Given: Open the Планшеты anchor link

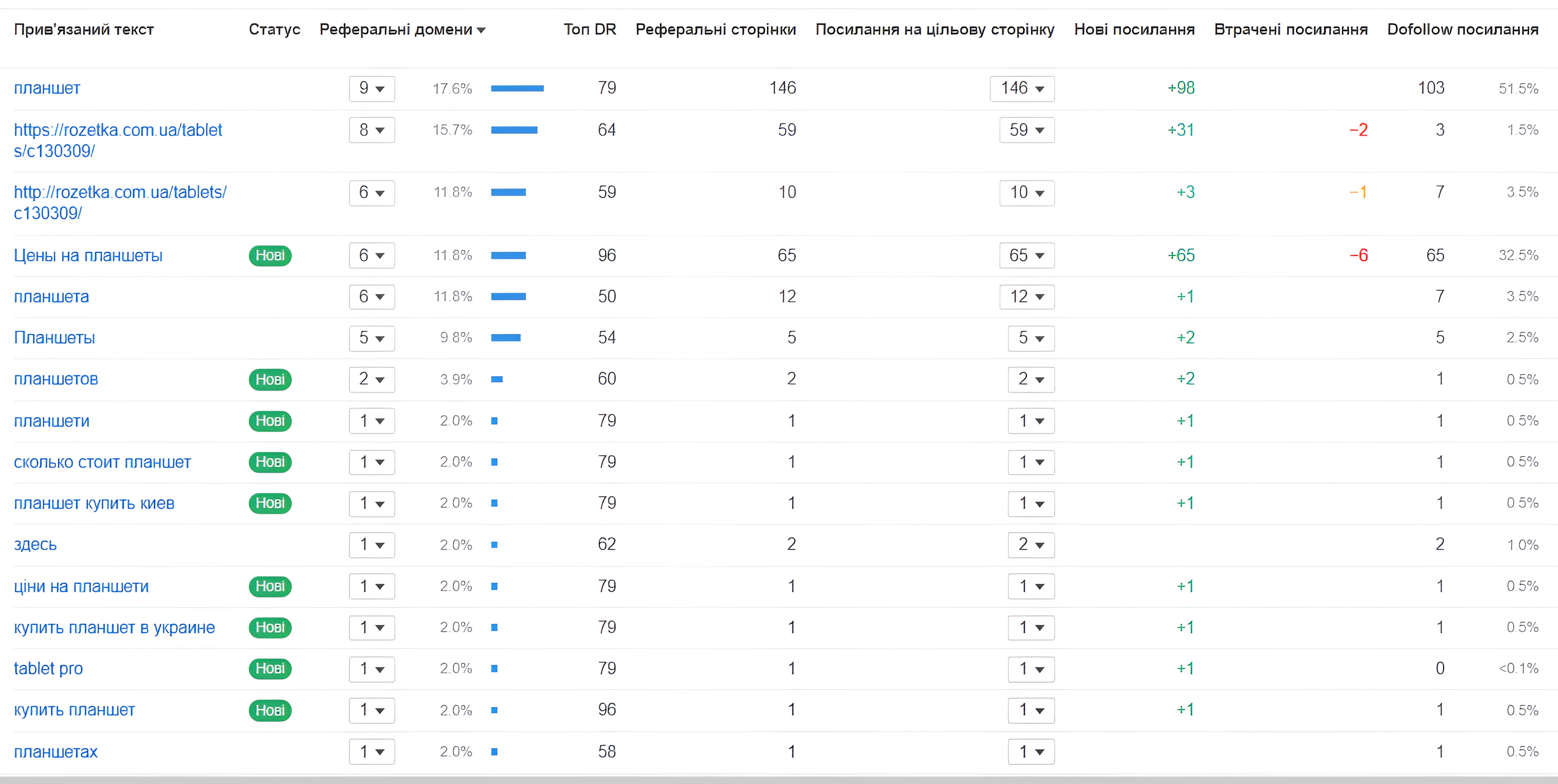Looking at the screenshot, I should (x=54, y=338).
